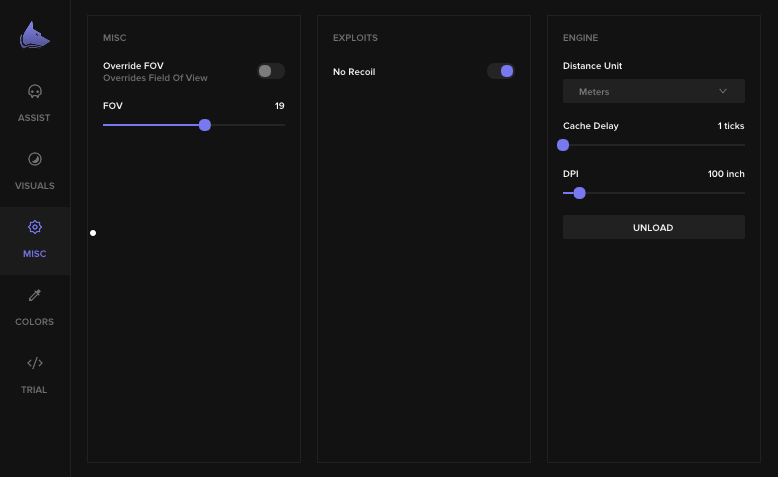The width and height of the screenshot is (778, 477).
Task: Switch to the ASSIST tab label
Action: [x=34, y=118]
